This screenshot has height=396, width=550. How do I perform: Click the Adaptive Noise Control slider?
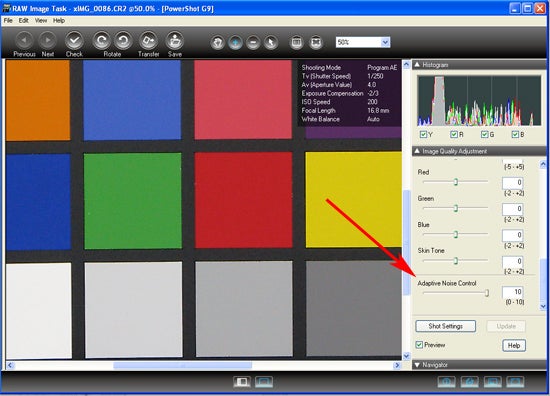(x=456, y=293)
